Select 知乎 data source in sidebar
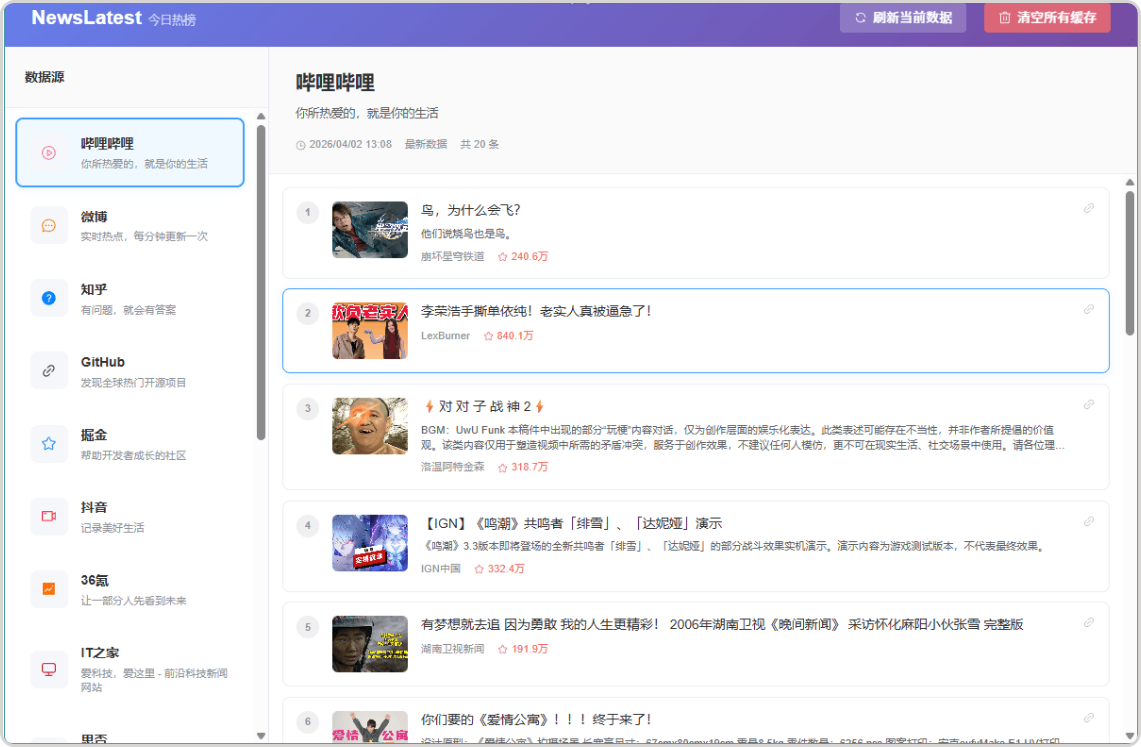Image resolution: width=1141 pixels, height=747 pixels. click(130, 298)
